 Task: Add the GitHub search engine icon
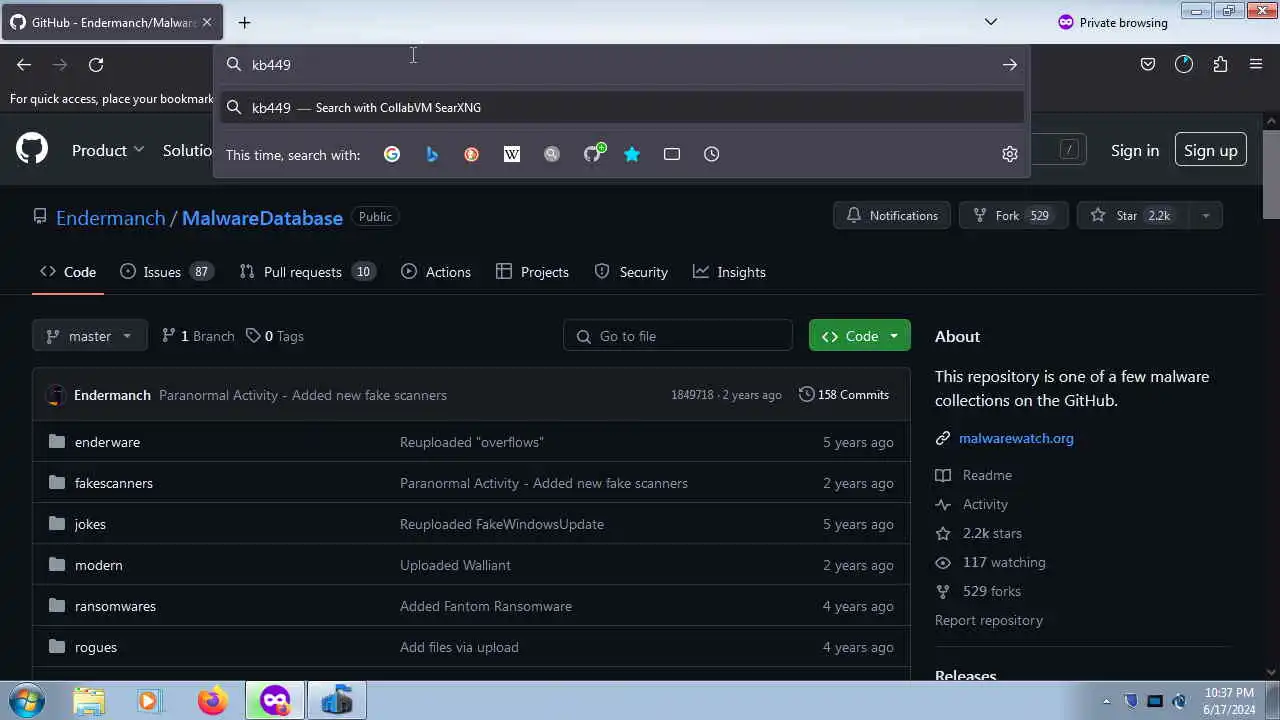coord(594,153)
